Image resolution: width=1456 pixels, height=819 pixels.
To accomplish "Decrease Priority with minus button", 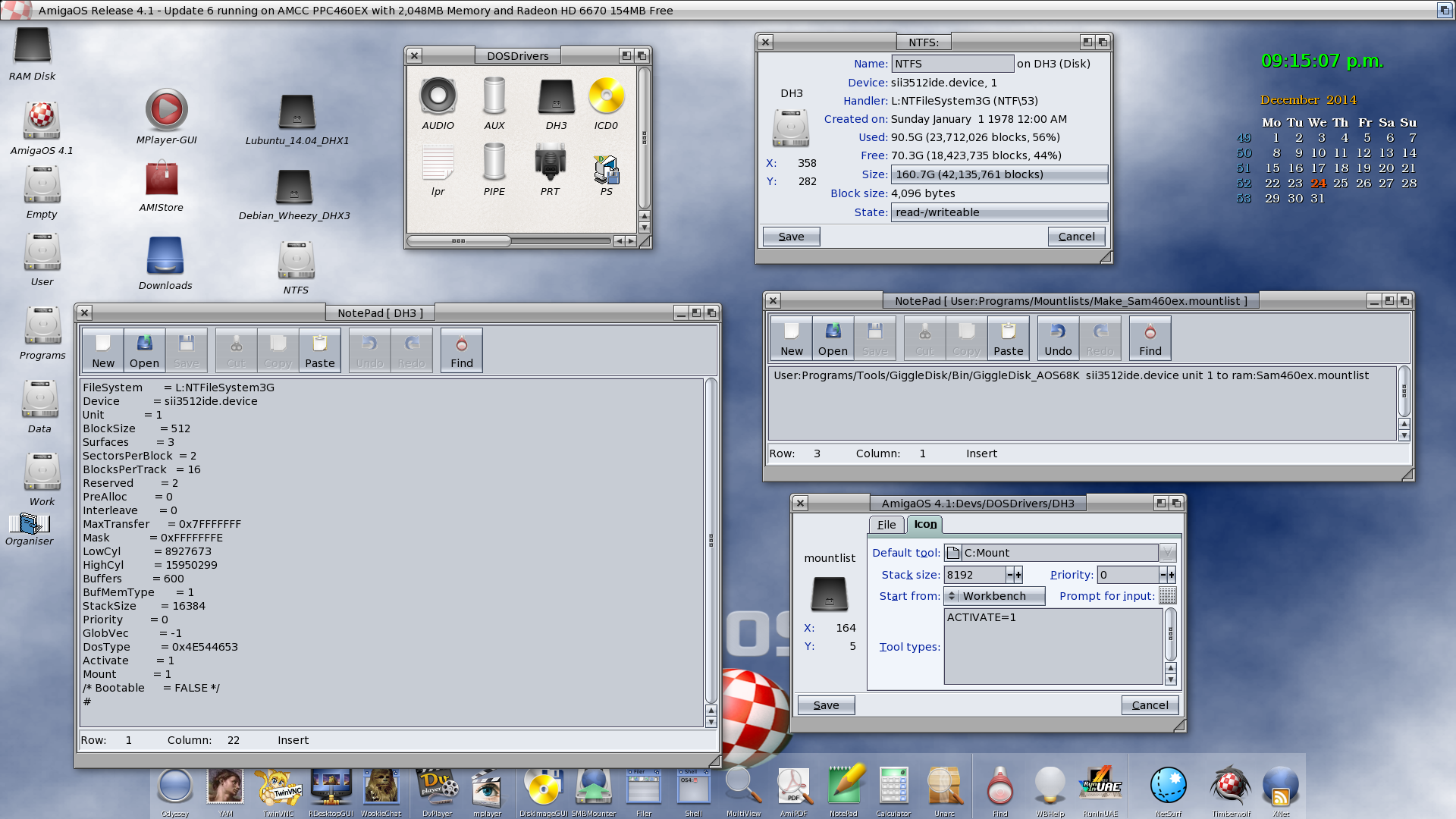I will tap(1163, 575).
